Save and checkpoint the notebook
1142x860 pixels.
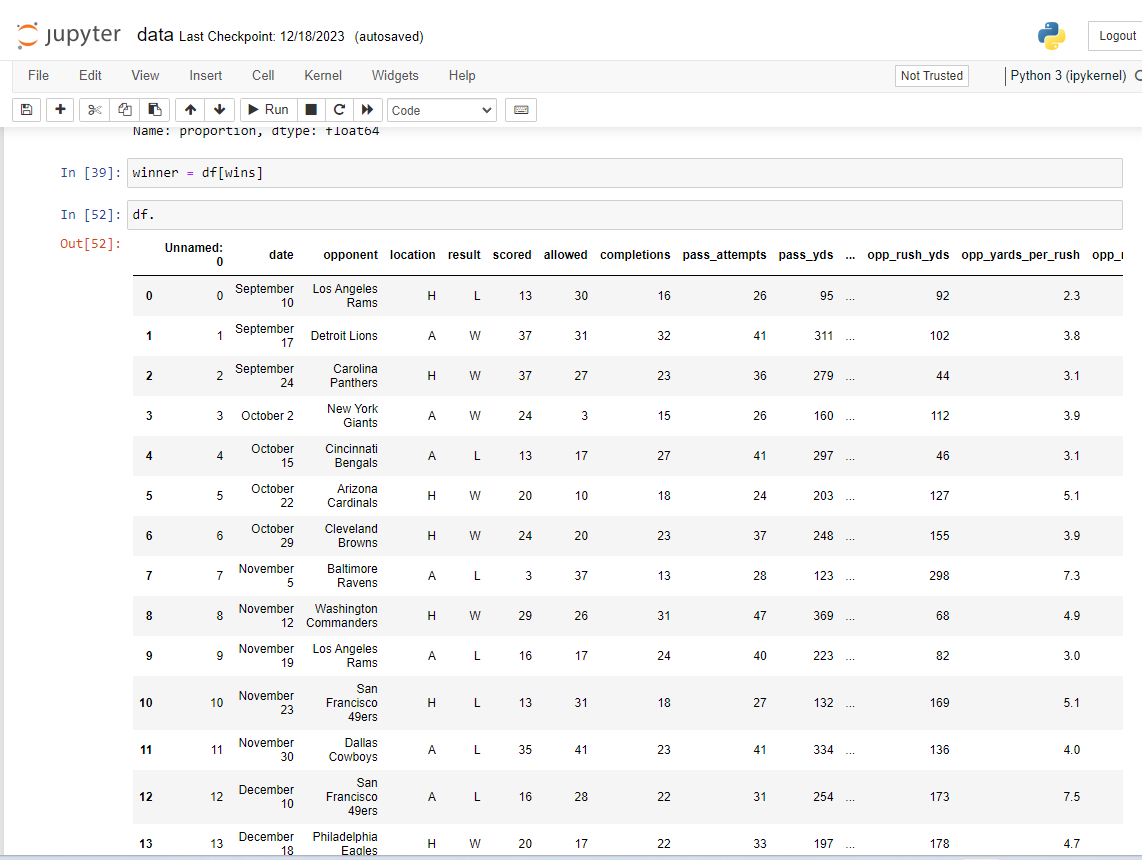coord(26,110)
